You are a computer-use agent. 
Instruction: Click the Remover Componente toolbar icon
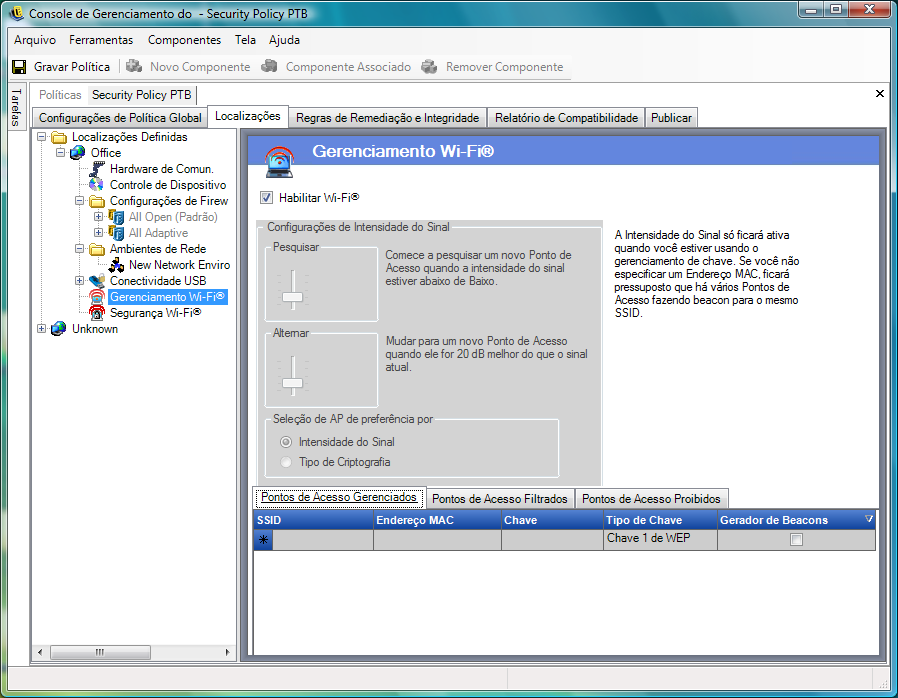pos(430,66)
